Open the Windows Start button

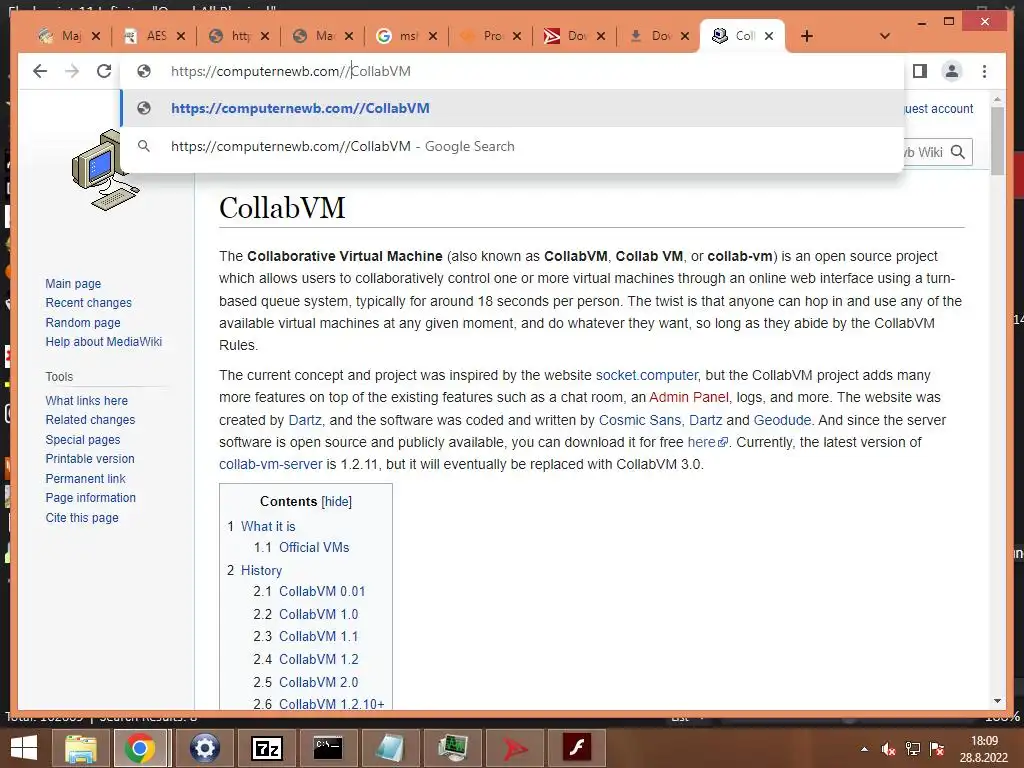24,748
